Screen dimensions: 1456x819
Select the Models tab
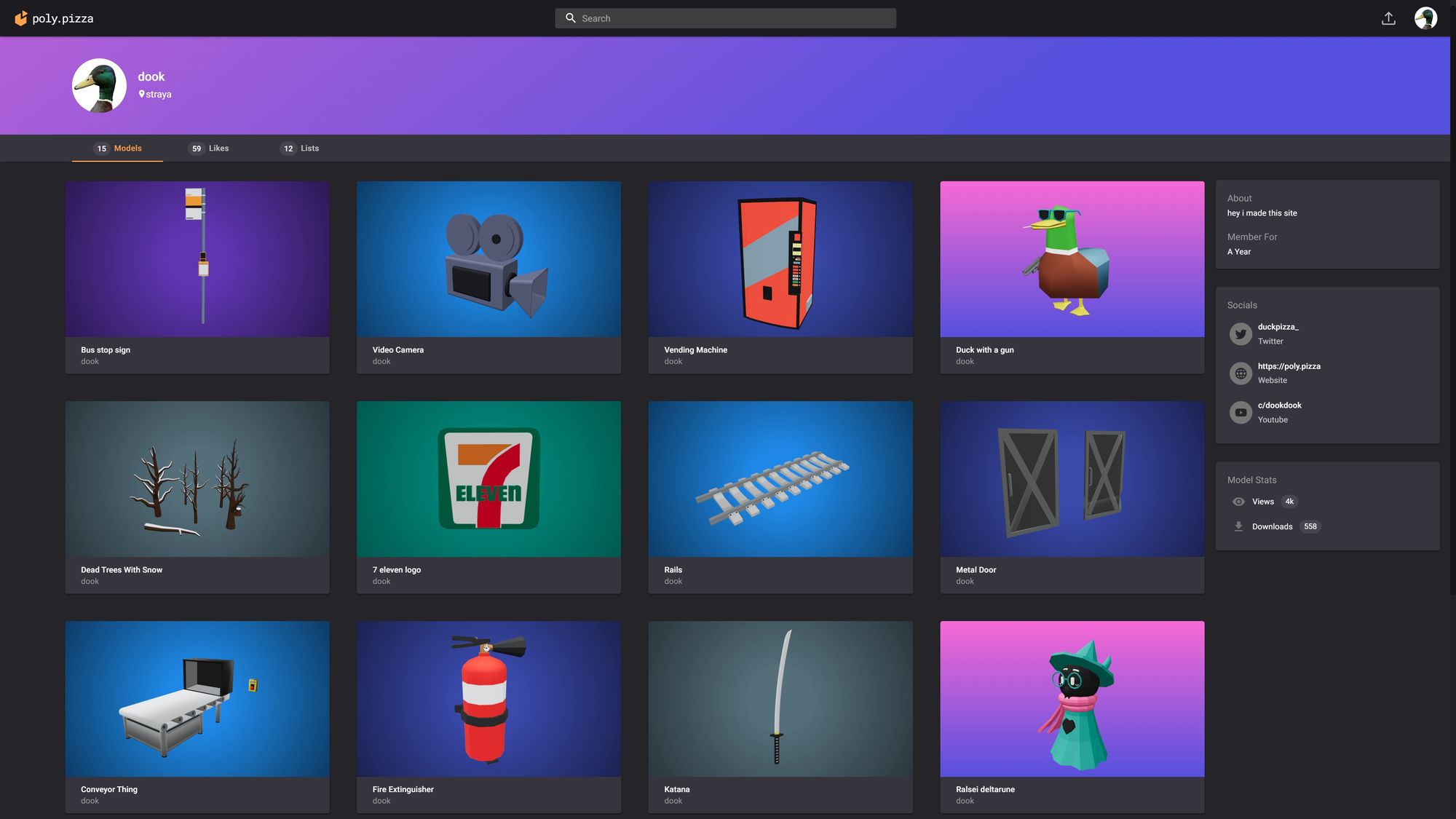point(118,149)
